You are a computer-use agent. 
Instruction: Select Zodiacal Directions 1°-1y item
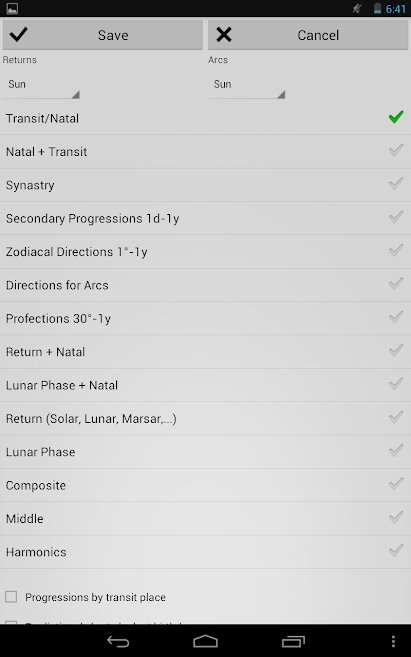pos(205,252)
